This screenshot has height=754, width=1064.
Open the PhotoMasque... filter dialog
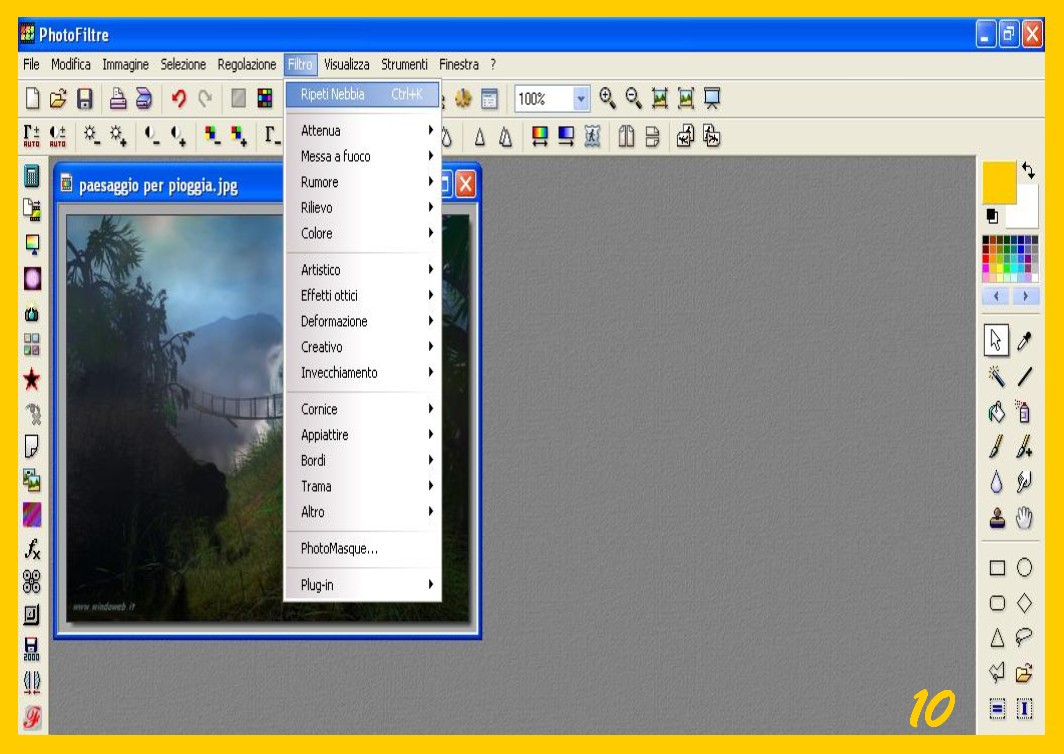coord(340,549)
